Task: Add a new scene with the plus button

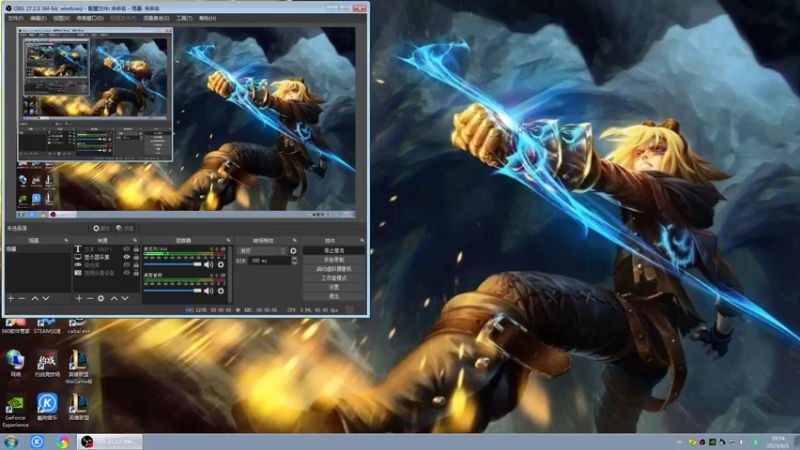Action: click(x=11, y=298)
